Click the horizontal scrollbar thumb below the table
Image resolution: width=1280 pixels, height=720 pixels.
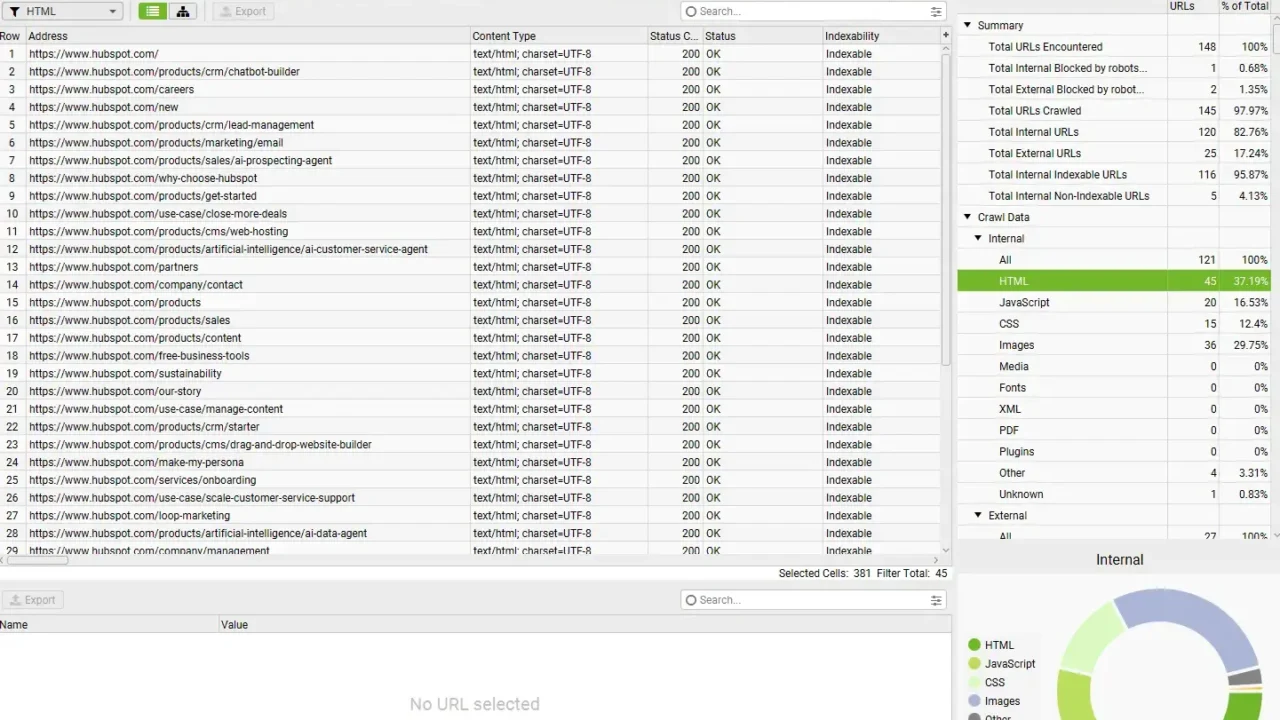[x=36, y=561]
